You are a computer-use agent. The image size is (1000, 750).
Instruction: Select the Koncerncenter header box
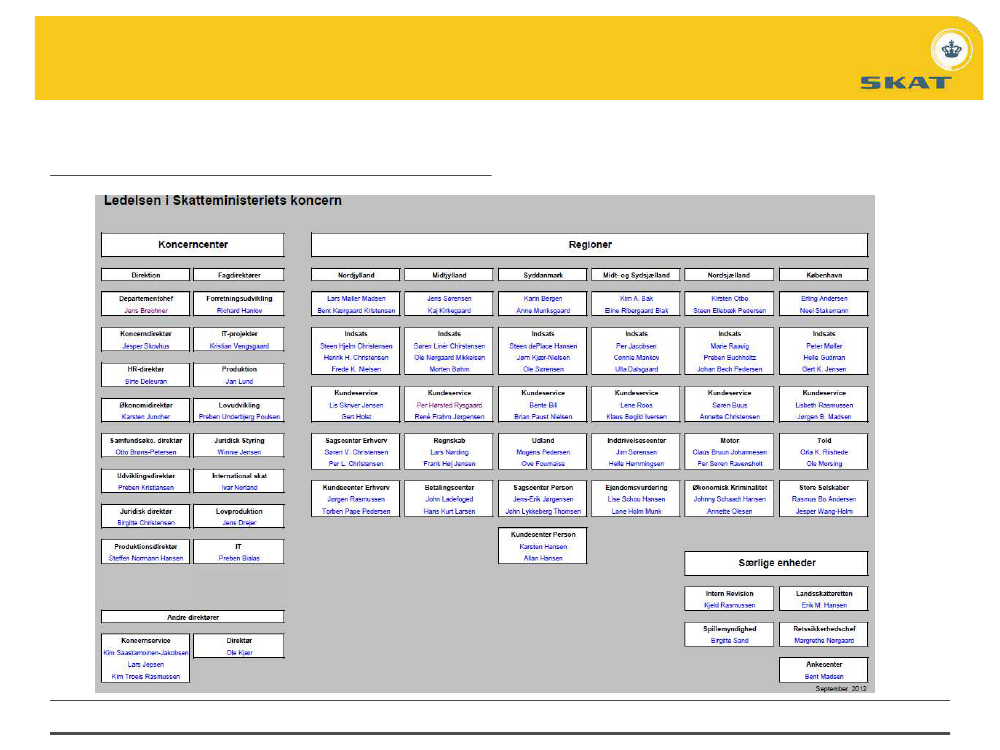pyautogui.click(x=193, y=244)
